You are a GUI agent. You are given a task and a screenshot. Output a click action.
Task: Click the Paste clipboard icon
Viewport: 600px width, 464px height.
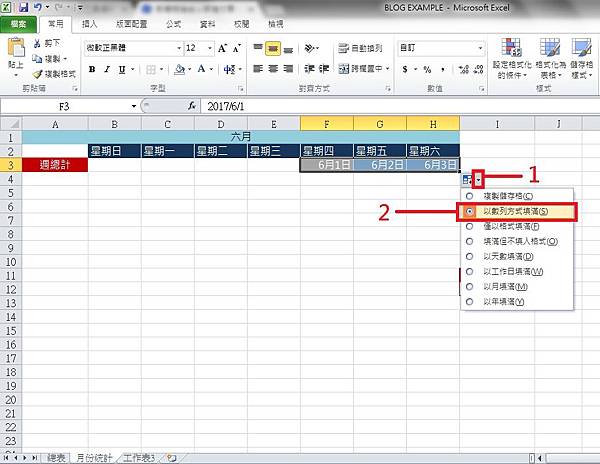pos(16,48)
